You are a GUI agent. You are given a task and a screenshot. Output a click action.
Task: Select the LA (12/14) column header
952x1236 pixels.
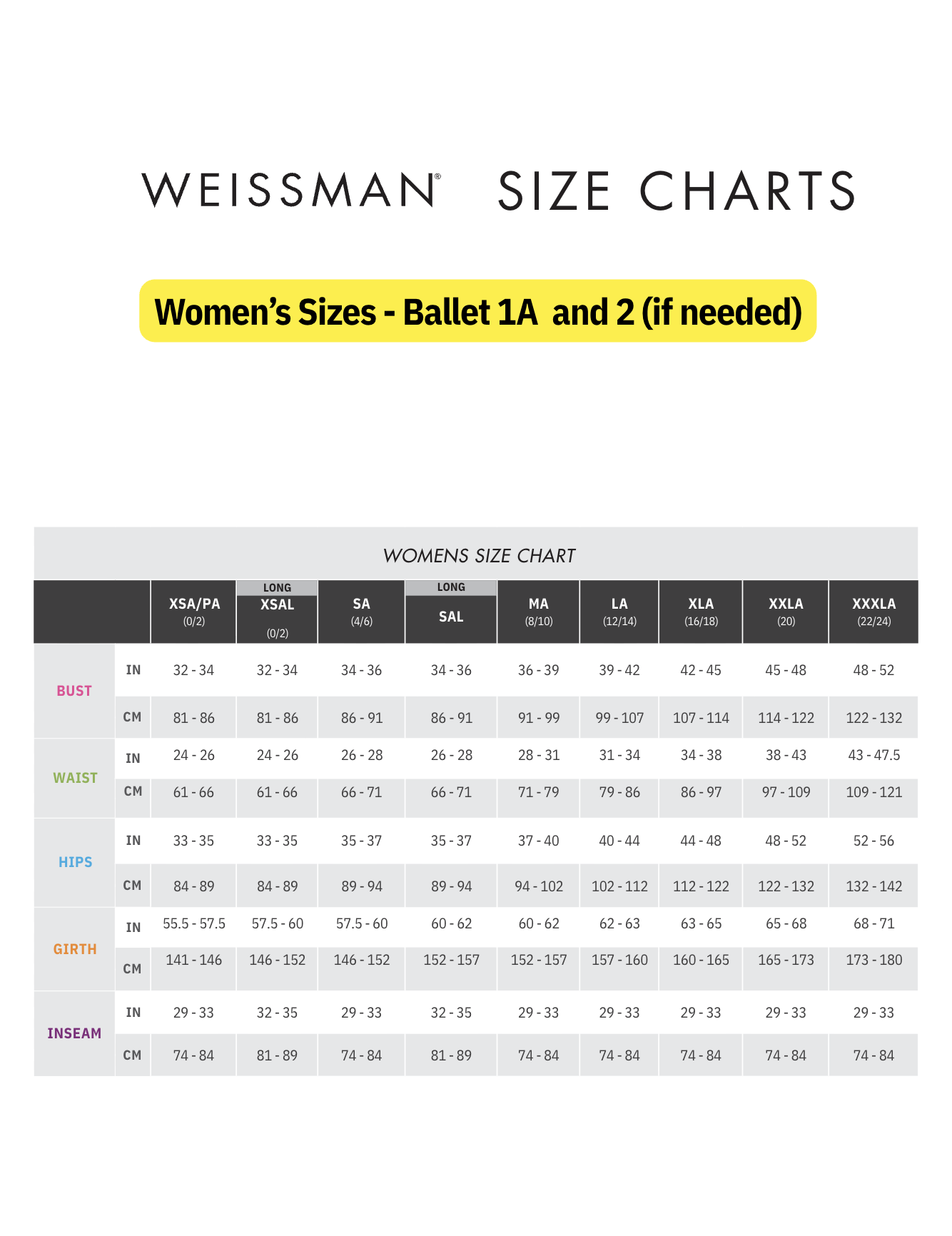(x=619, y=612)
